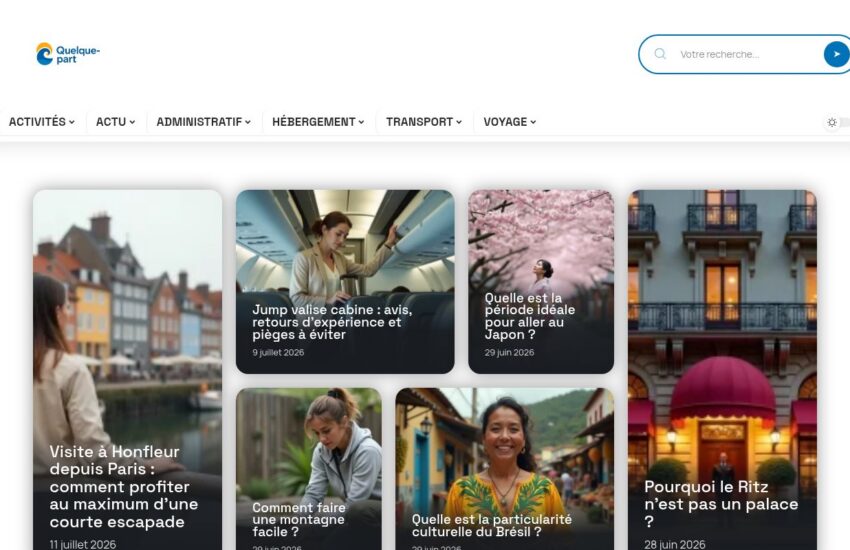Image resolution: width=850 pixels, height=550 pixels.
Task: Expand the ACTU menu chevron
Action: click(132, 122)
